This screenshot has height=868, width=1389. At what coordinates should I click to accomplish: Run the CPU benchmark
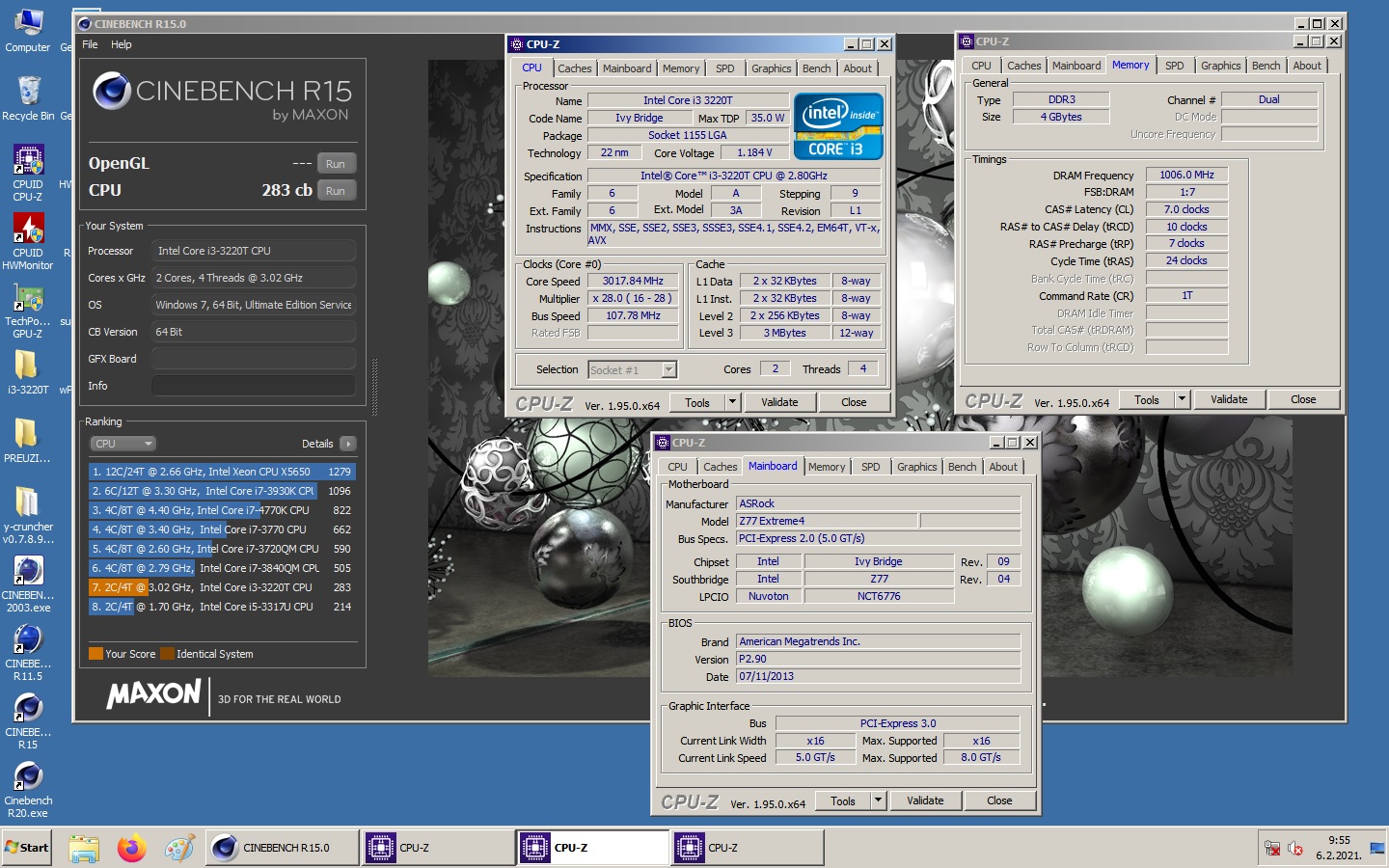[336, 191]
